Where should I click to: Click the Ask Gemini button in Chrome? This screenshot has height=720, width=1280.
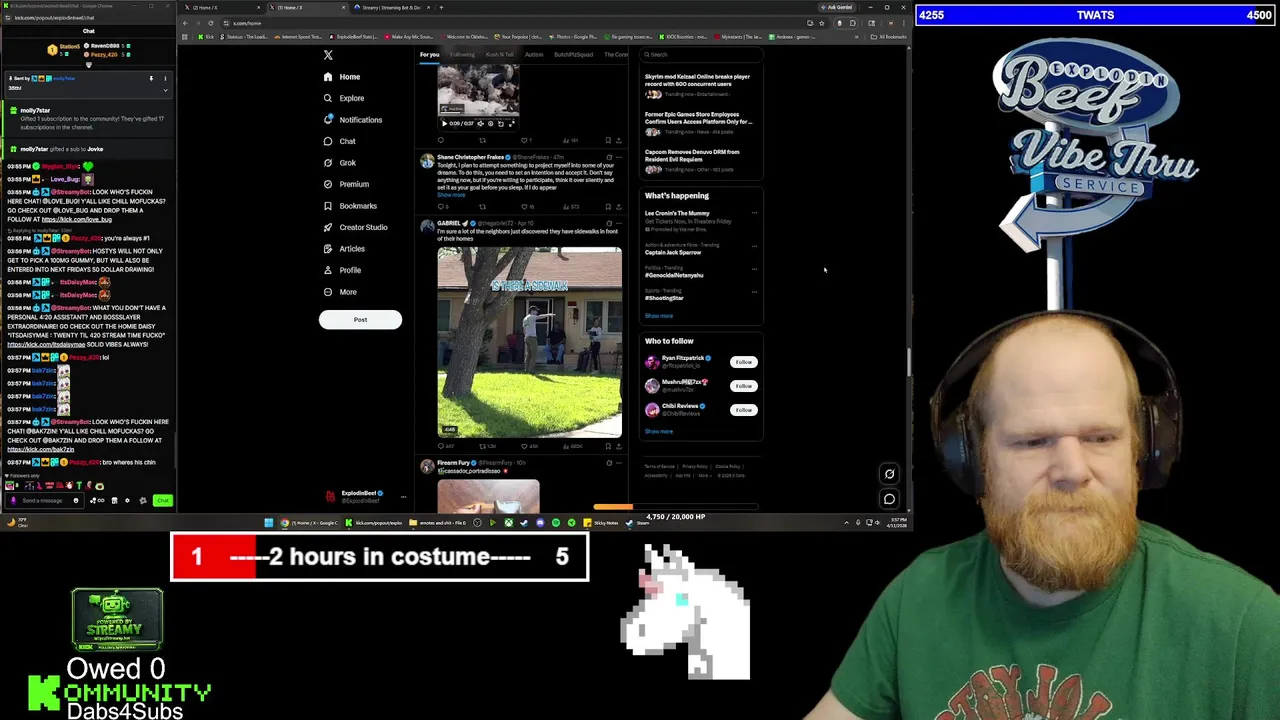[837, 8]
